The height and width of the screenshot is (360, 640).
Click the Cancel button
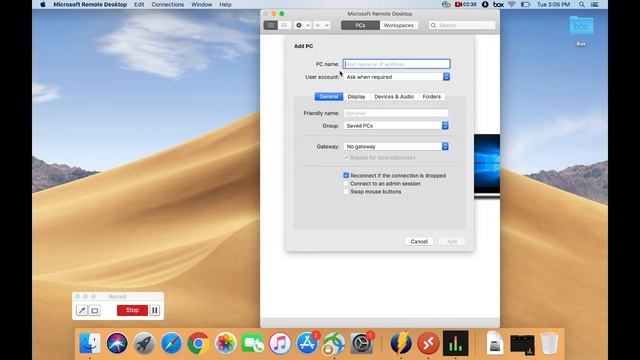(419, 242)
